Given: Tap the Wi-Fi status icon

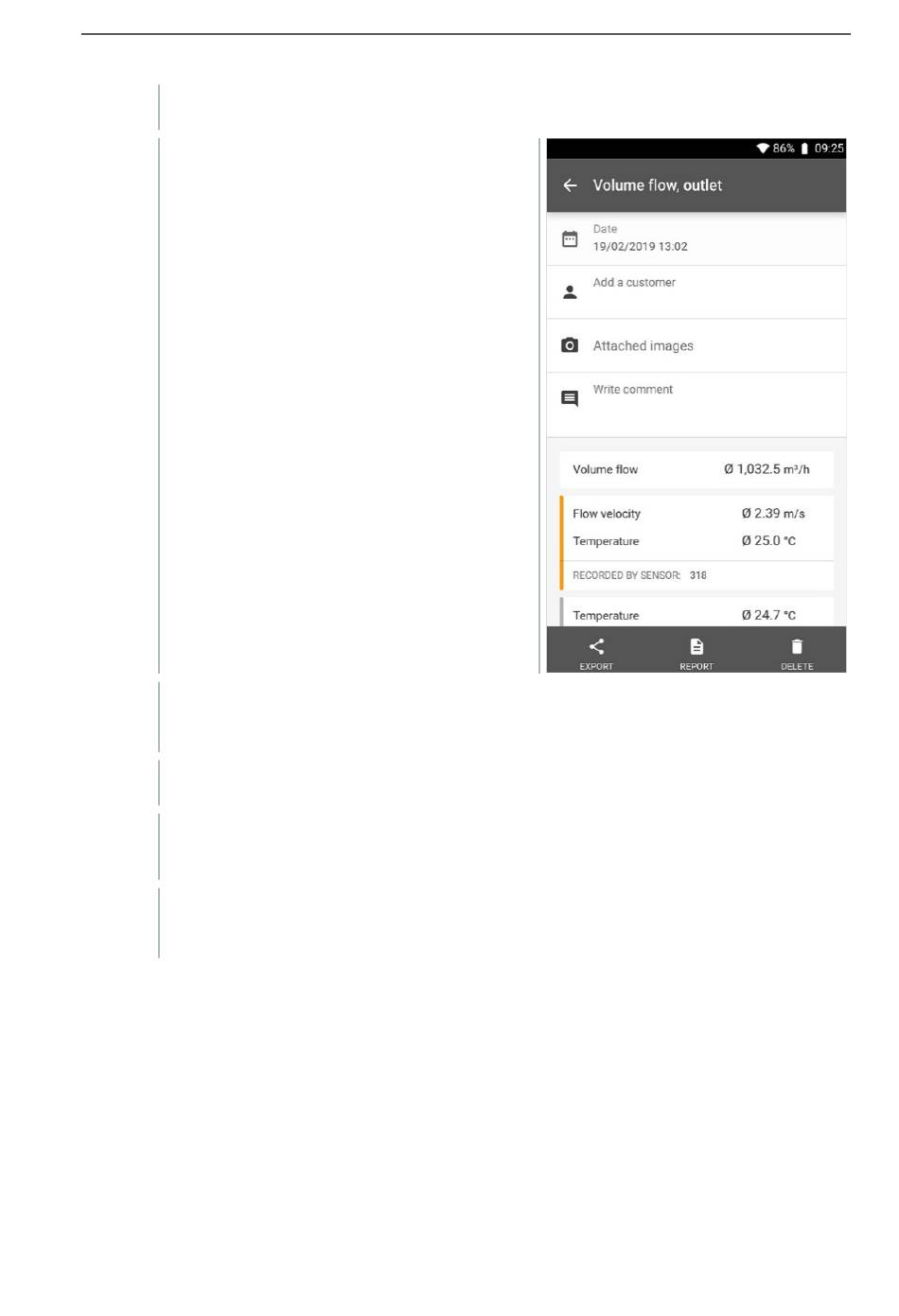Looking at the screenshot, I should pos(763,149).
